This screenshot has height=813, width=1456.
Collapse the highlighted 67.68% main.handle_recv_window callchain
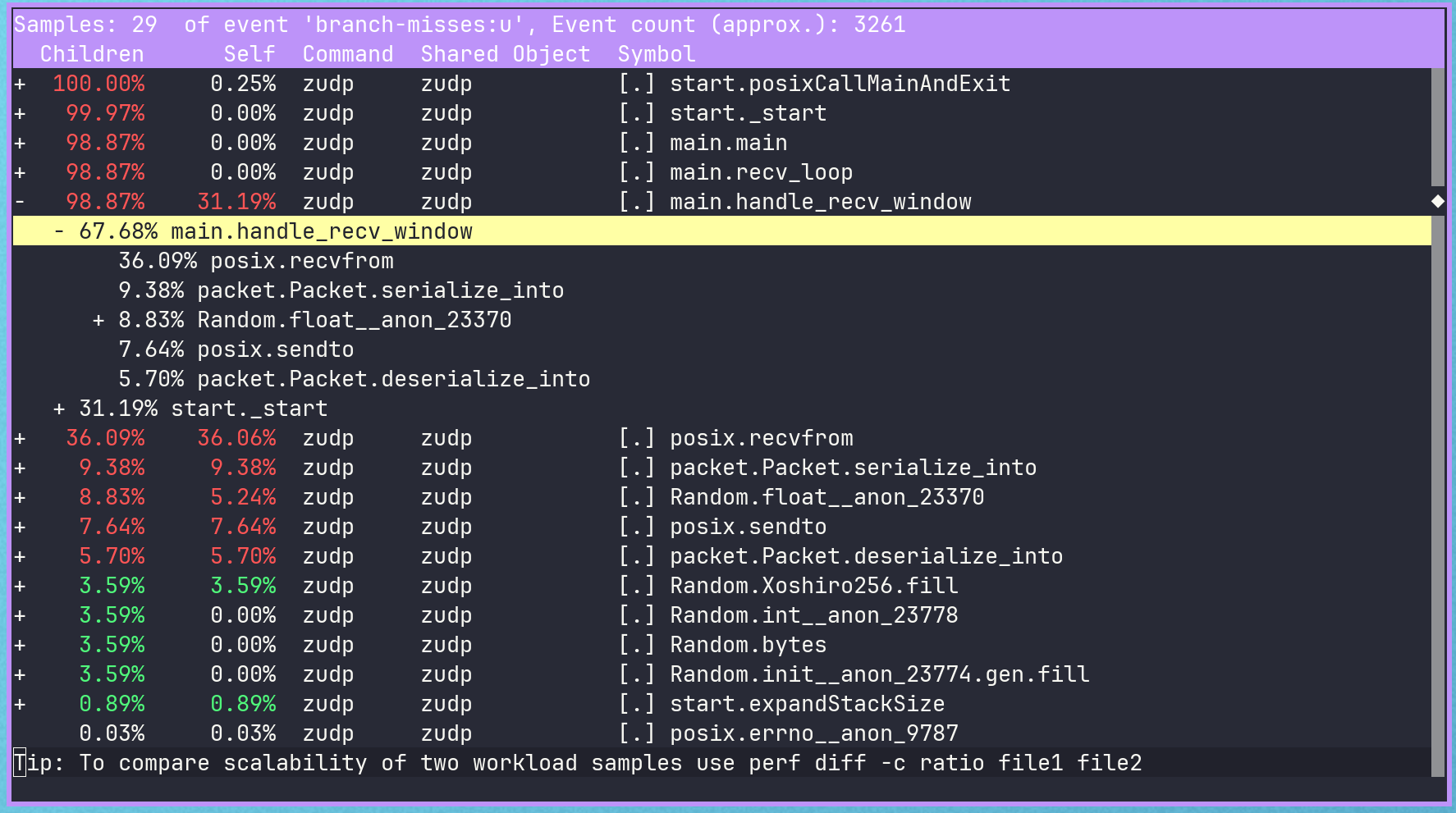point(59,231)
